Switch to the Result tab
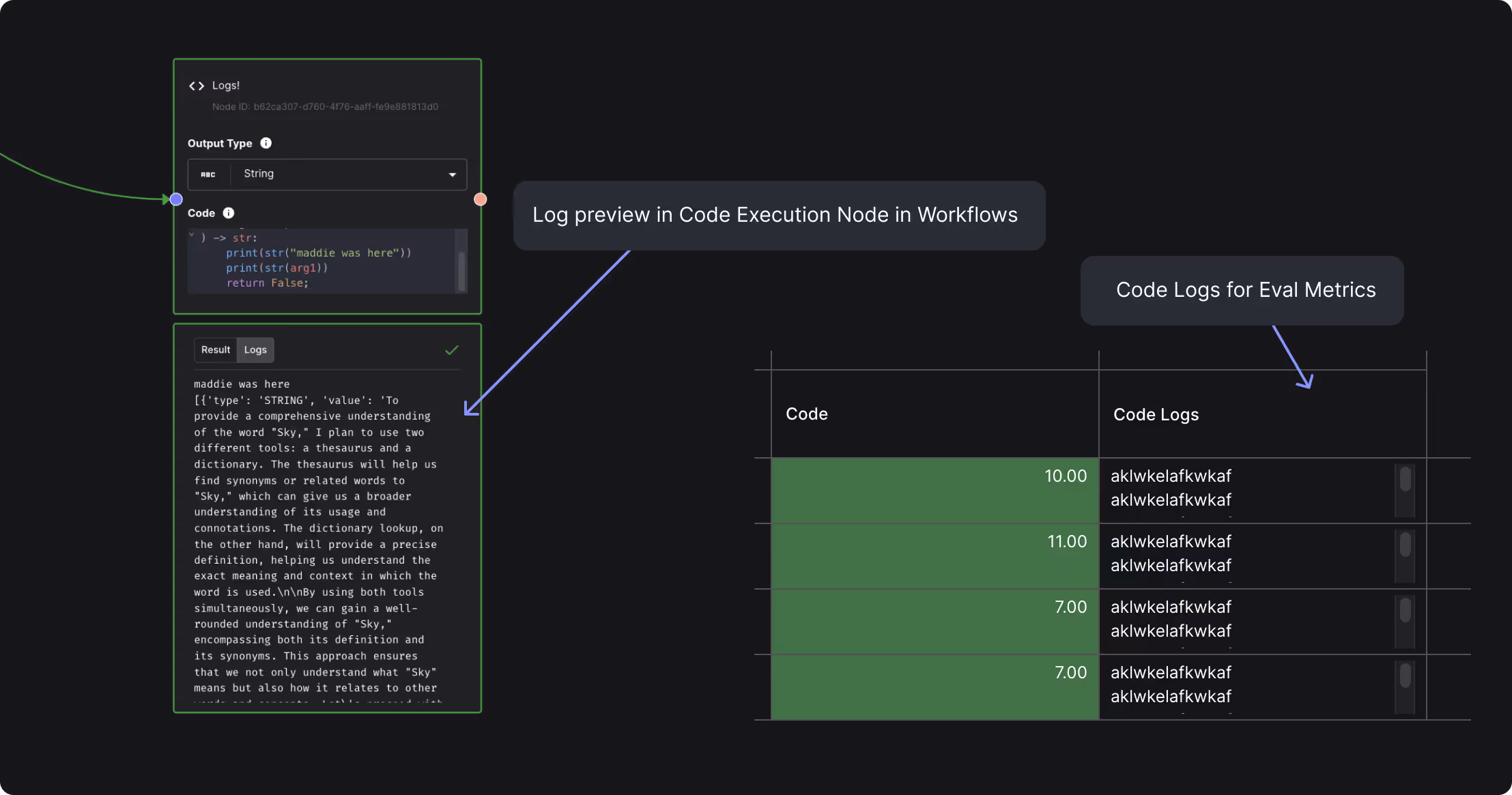 [216, 350]
